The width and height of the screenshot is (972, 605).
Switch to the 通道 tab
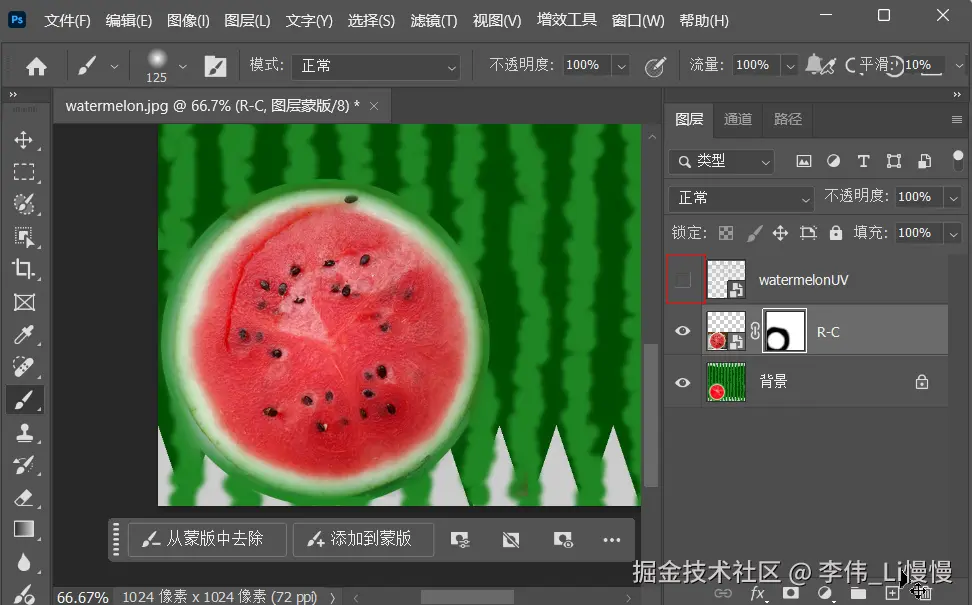pos(738,119)
